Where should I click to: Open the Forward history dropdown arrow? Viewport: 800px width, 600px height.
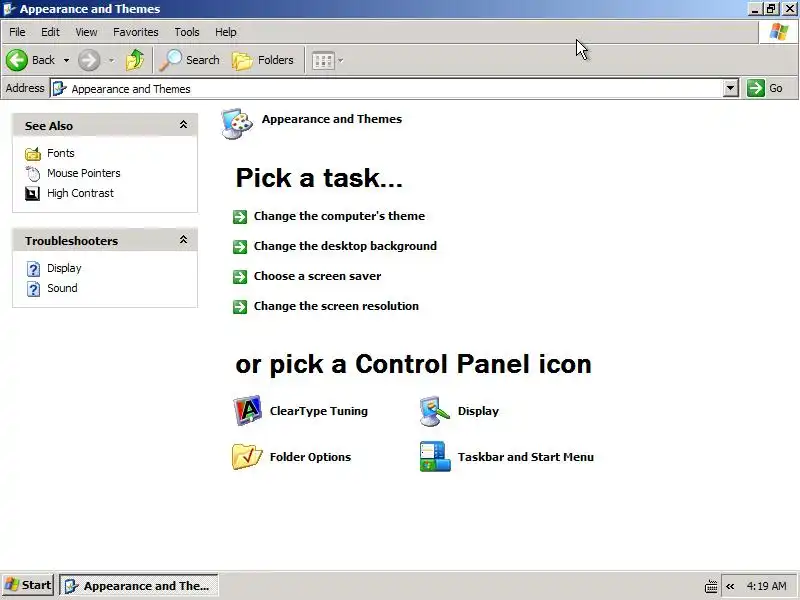point(111,60)
